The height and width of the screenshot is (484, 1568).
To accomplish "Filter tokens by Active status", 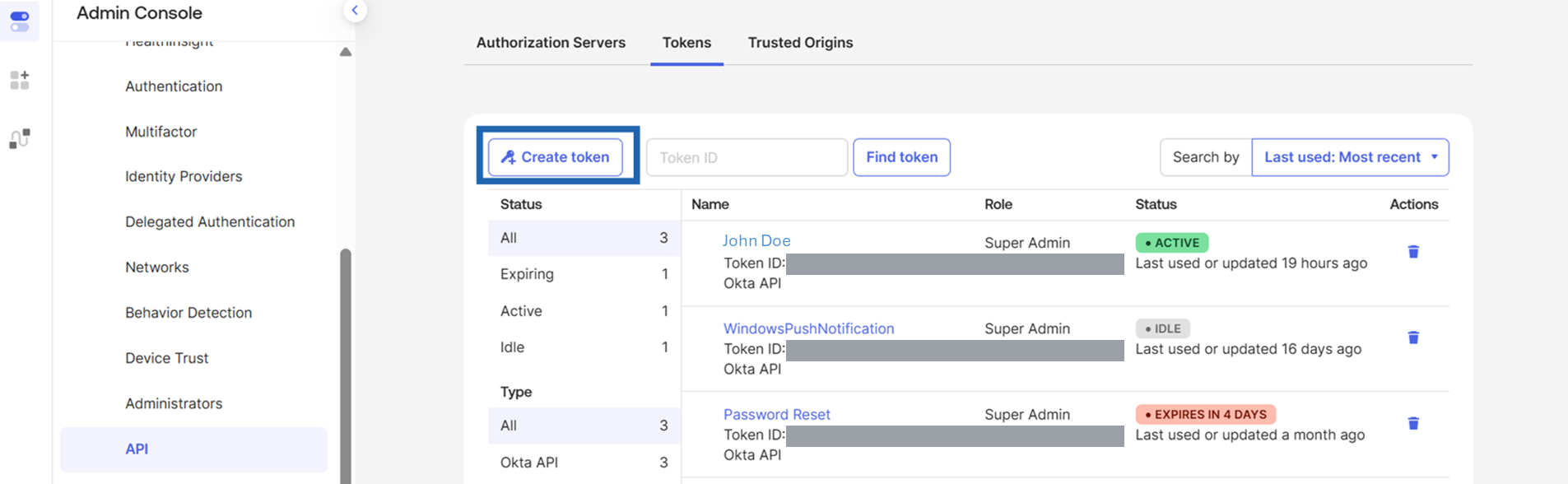I will (x=584, y=311).
